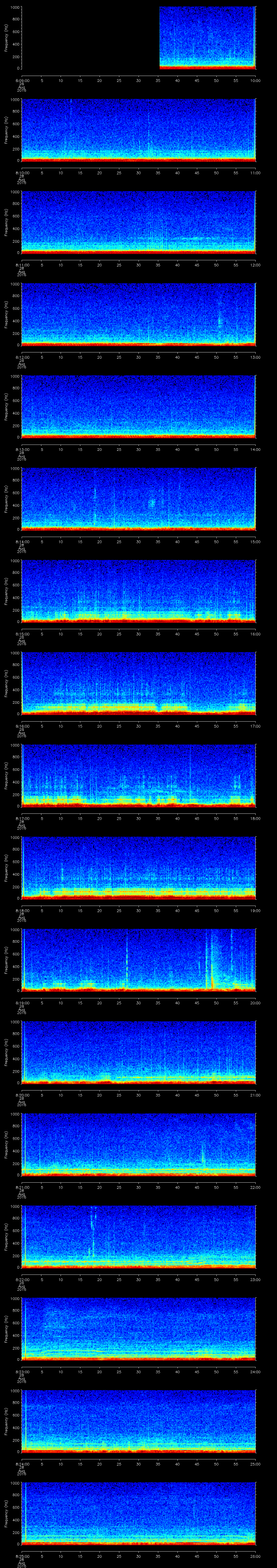Click the 8:24:00 axis start label
277x1568 pixels.
pyautogui.click(x=22, y=1464)
